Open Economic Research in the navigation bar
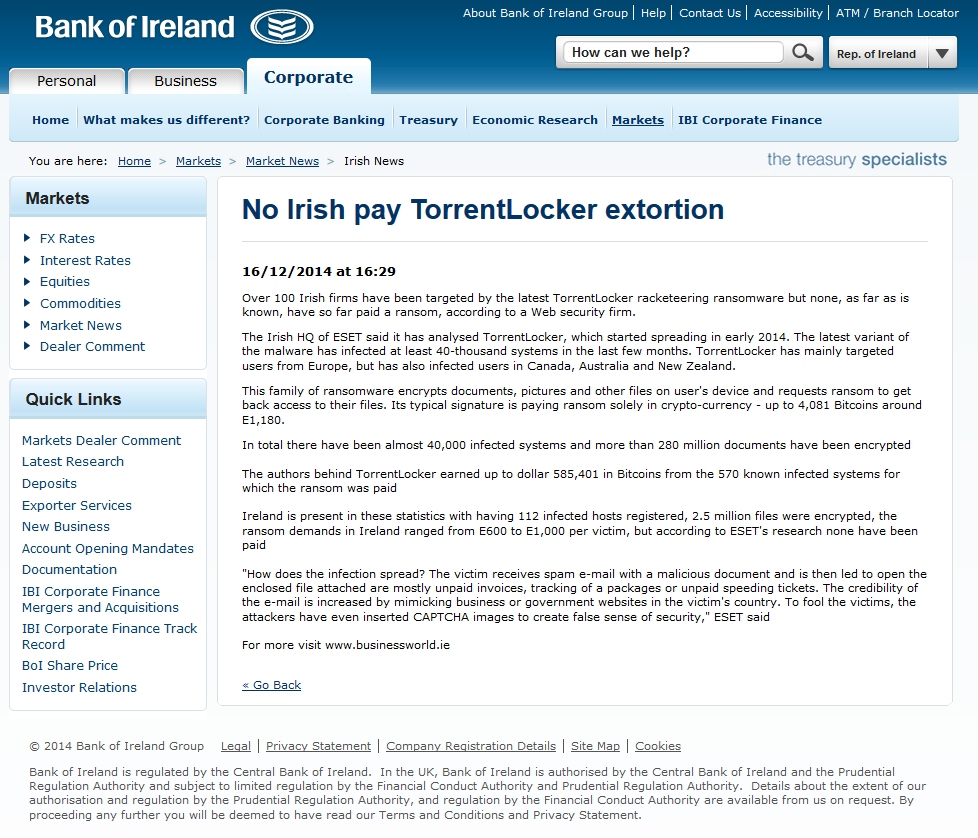This screenshot has width=978, height=838. click(x=535, y=120)
